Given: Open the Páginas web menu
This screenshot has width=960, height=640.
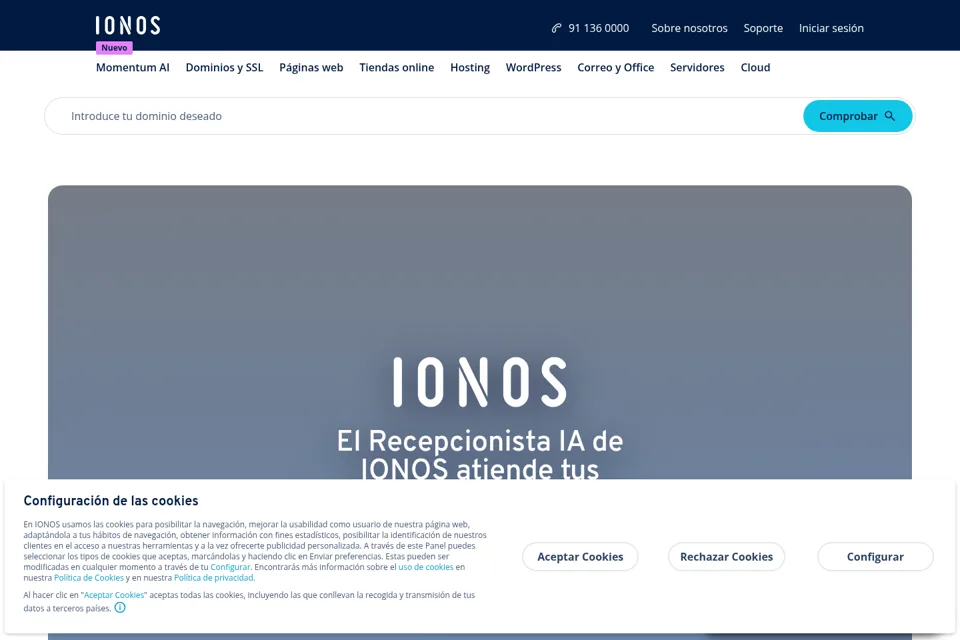Looking at the screenshot, I should tap(311, 67).
